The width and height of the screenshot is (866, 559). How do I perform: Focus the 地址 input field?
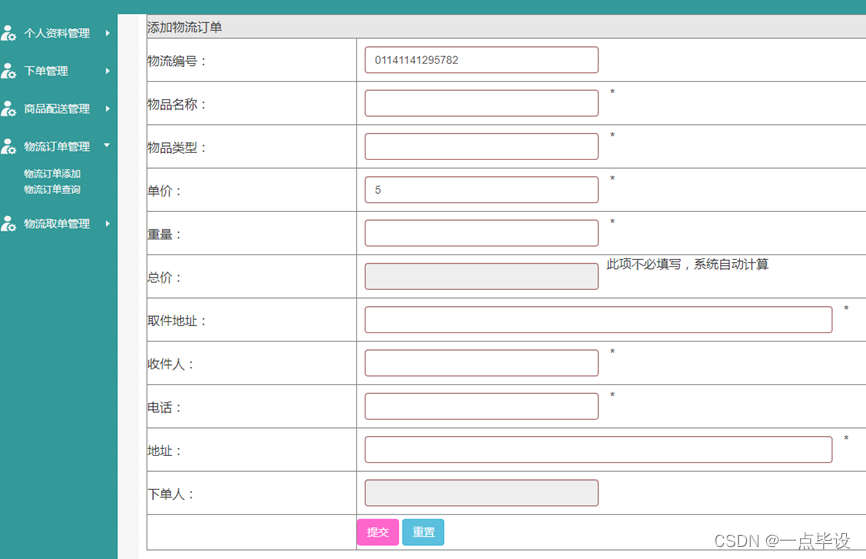[599, 450]
